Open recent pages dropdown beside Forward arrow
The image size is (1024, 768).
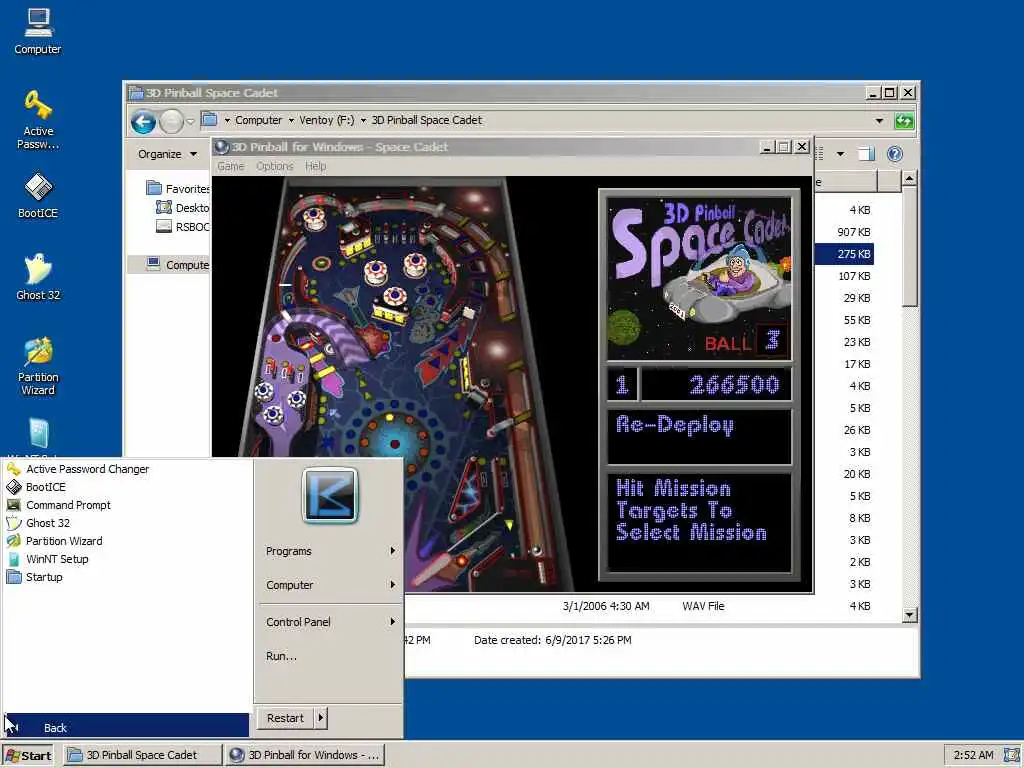pyautogui.click(x=190, y=121)
